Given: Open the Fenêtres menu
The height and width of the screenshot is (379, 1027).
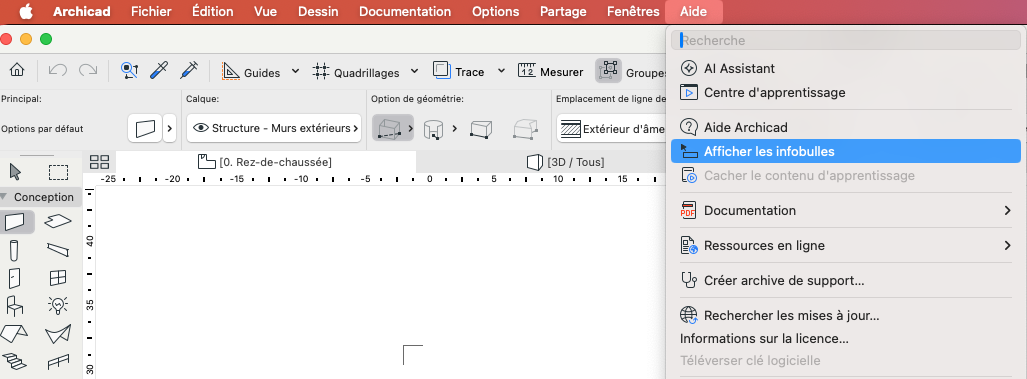Looking at the screenshot, I should (x=633, y=11).
